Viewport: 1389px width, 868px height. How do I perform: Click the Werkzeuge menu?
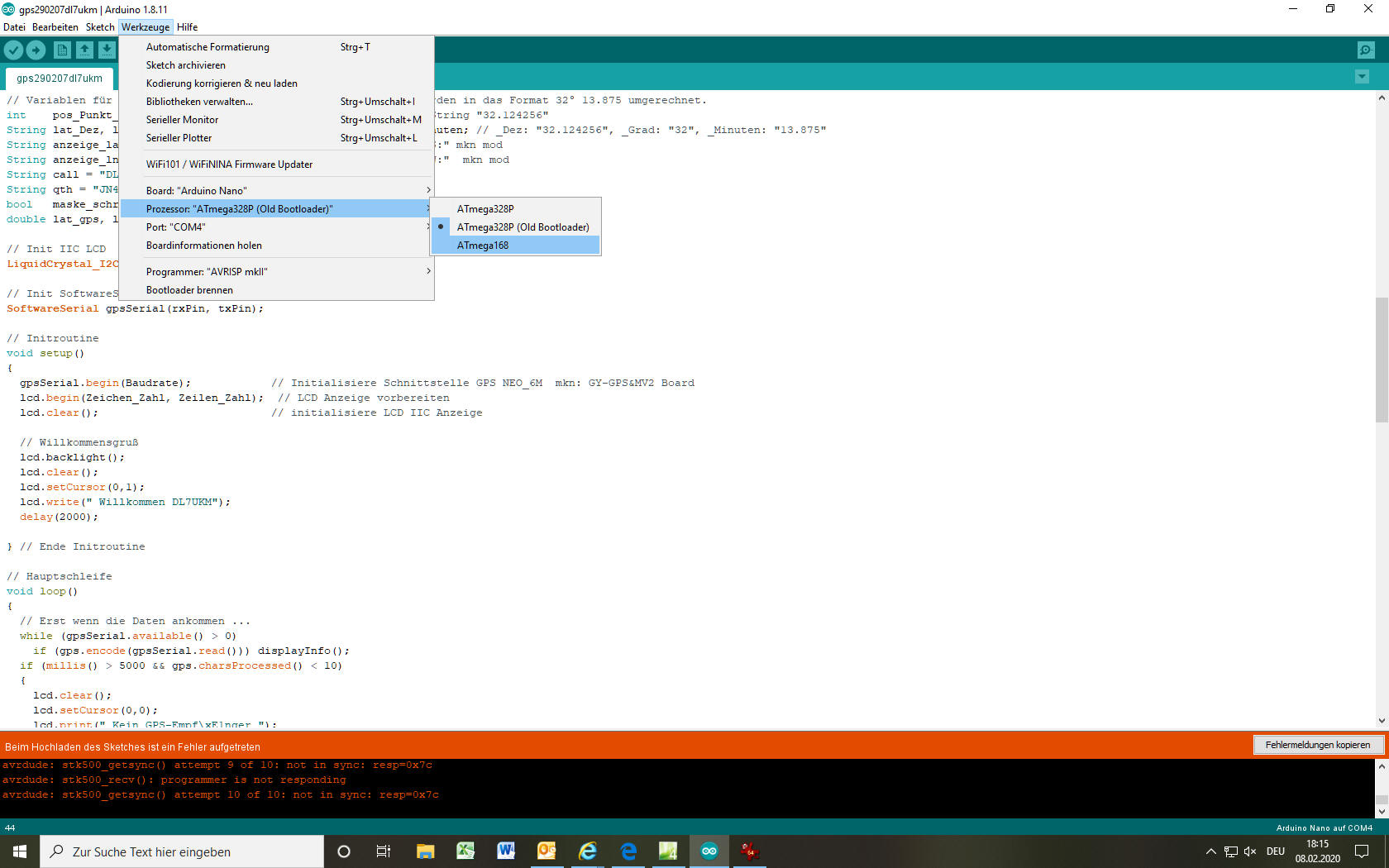[146, 27]
